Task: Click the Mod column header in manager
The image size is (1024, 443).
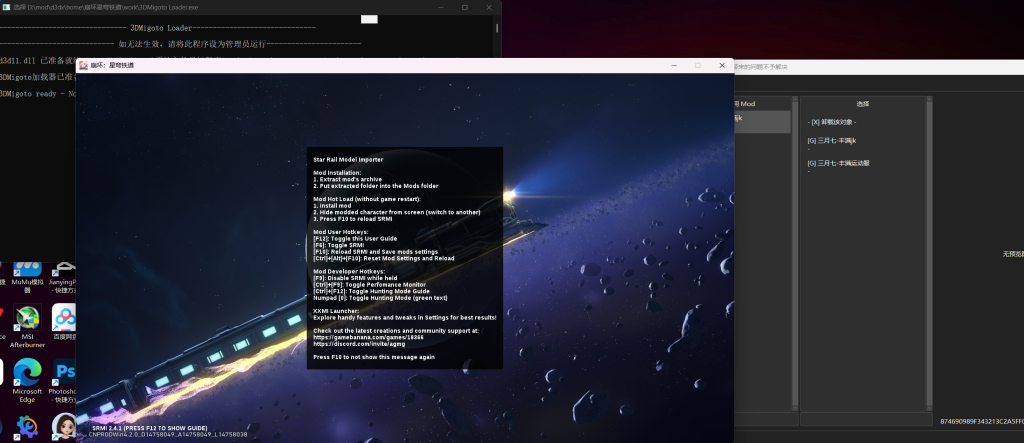Action: click(x=745, y=104)
